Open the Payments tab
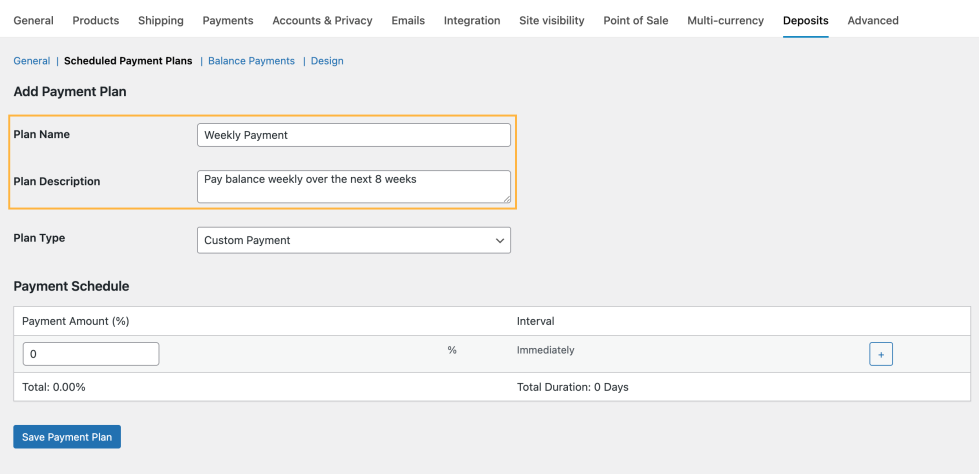This screenshot has width=979, height=474. pyautogui.click(x=228, y=20)
